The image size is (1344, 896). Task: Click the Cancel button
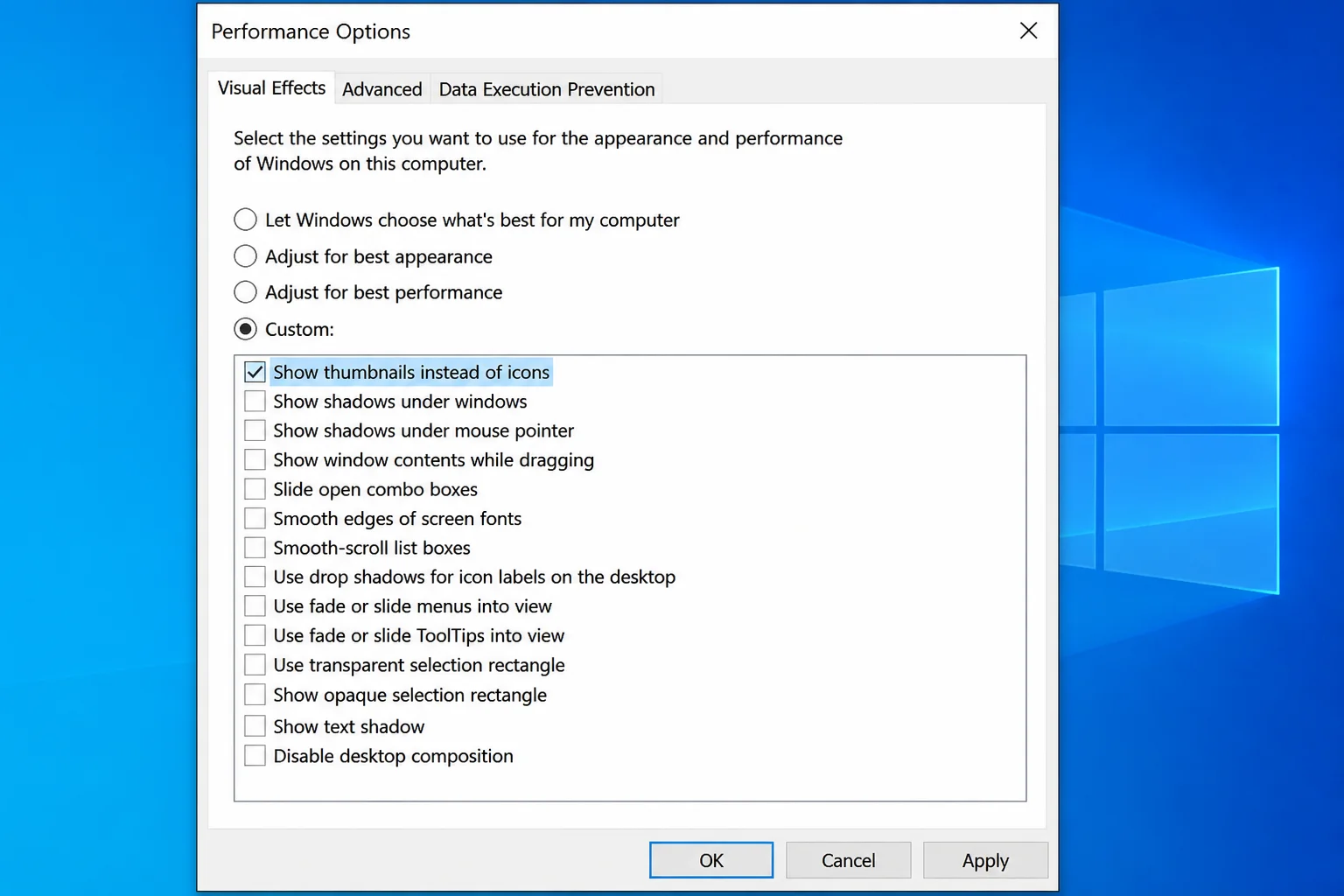pyautogui.click(x=848, y=860)
